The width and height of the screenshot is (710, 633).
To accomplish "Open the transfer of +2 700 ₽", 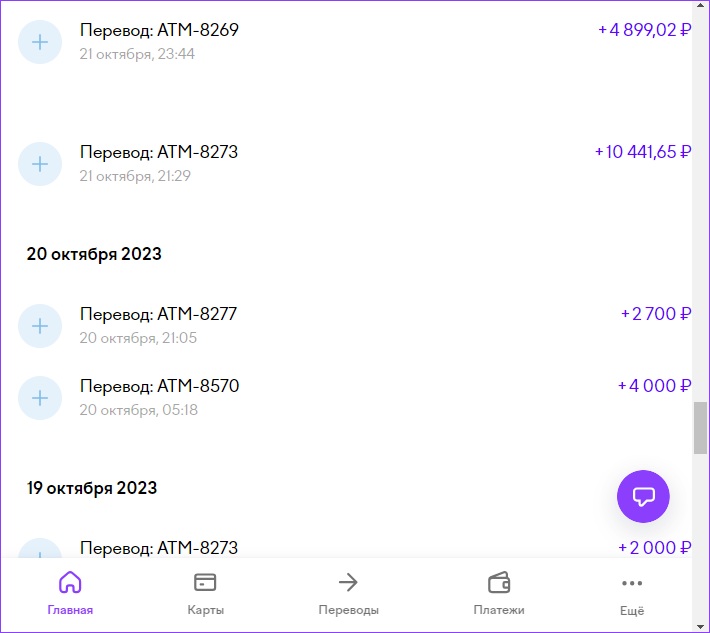I will (656, 314).
